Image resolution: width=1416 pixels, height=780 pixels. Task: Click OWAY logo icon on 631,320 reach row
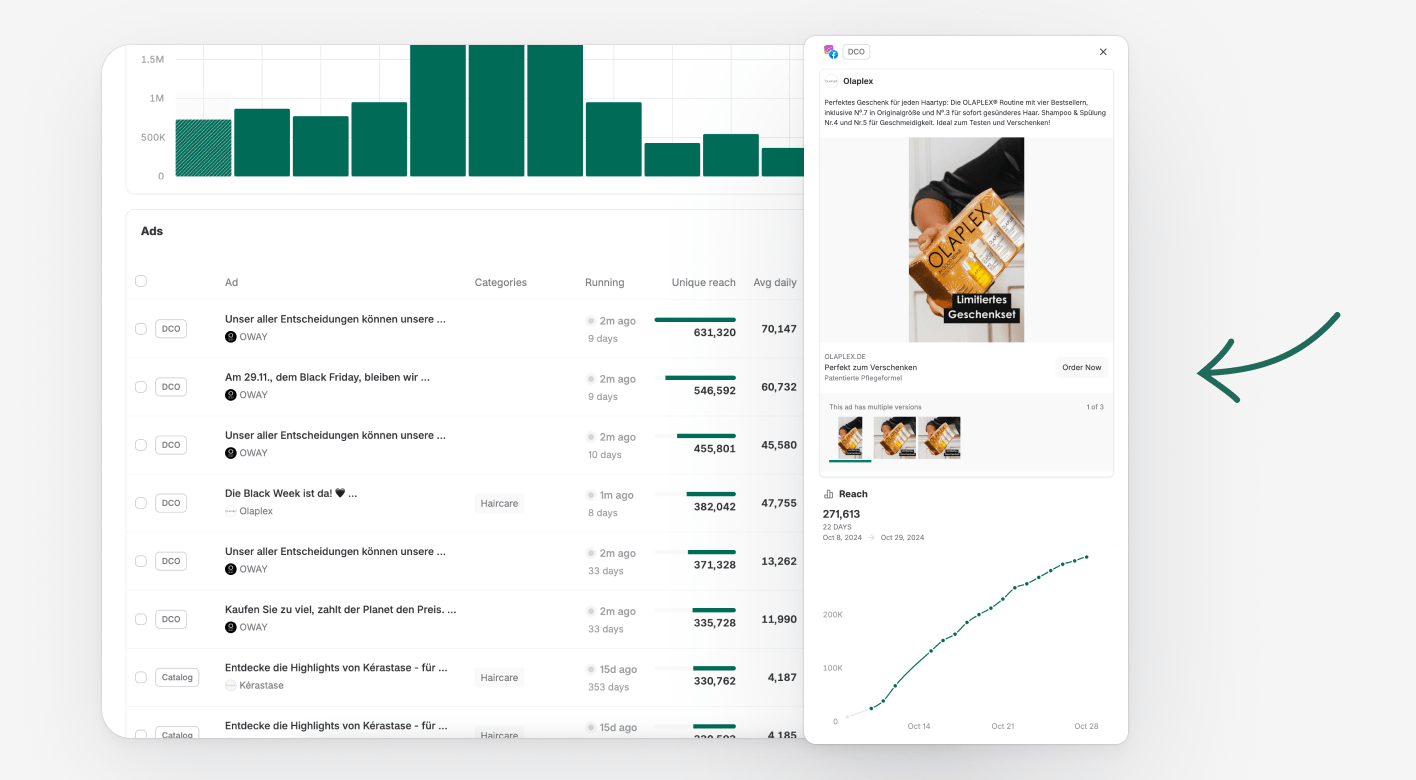click(x=231, y=337)
